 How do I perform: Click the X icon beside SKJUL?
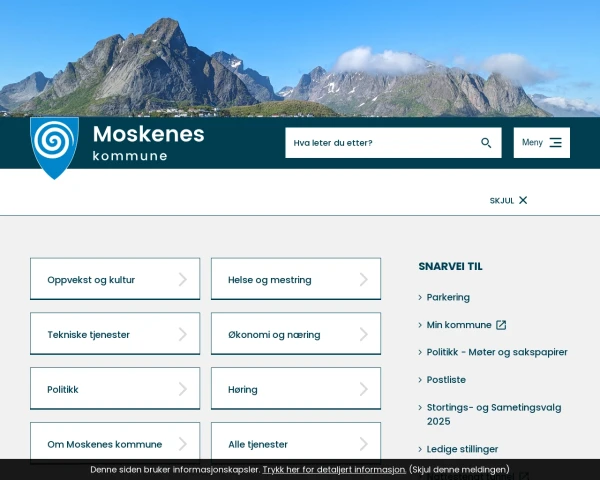523,200
